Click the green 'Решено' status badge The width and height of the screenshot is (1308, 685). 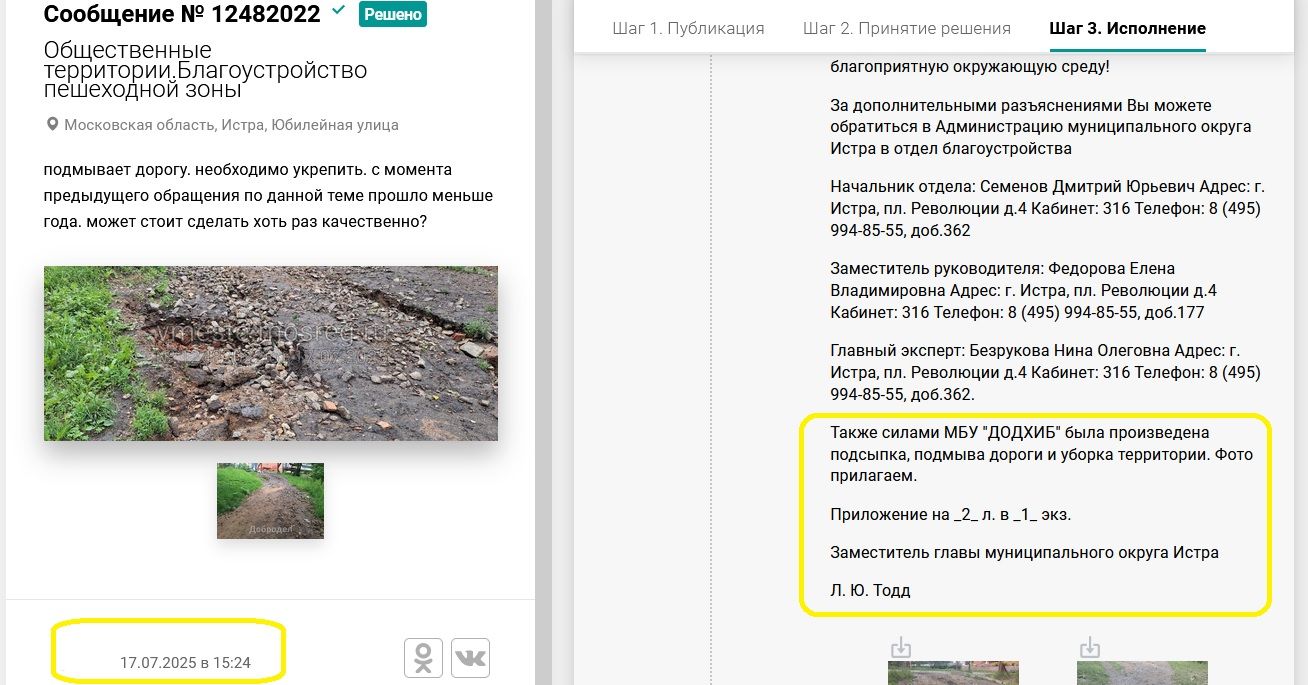pyautogui.click(x=393, y=14)
